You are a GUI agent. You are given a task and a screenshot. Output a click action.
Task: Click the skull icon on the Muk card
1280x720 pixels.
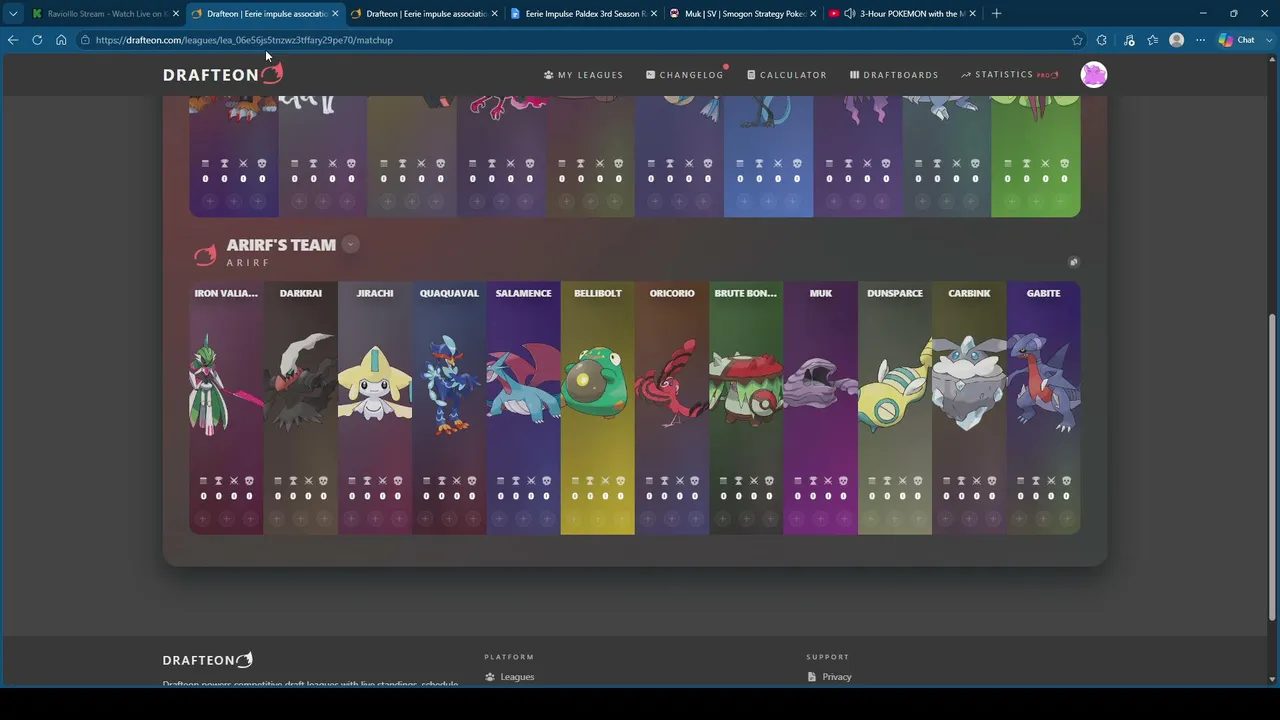843,481
